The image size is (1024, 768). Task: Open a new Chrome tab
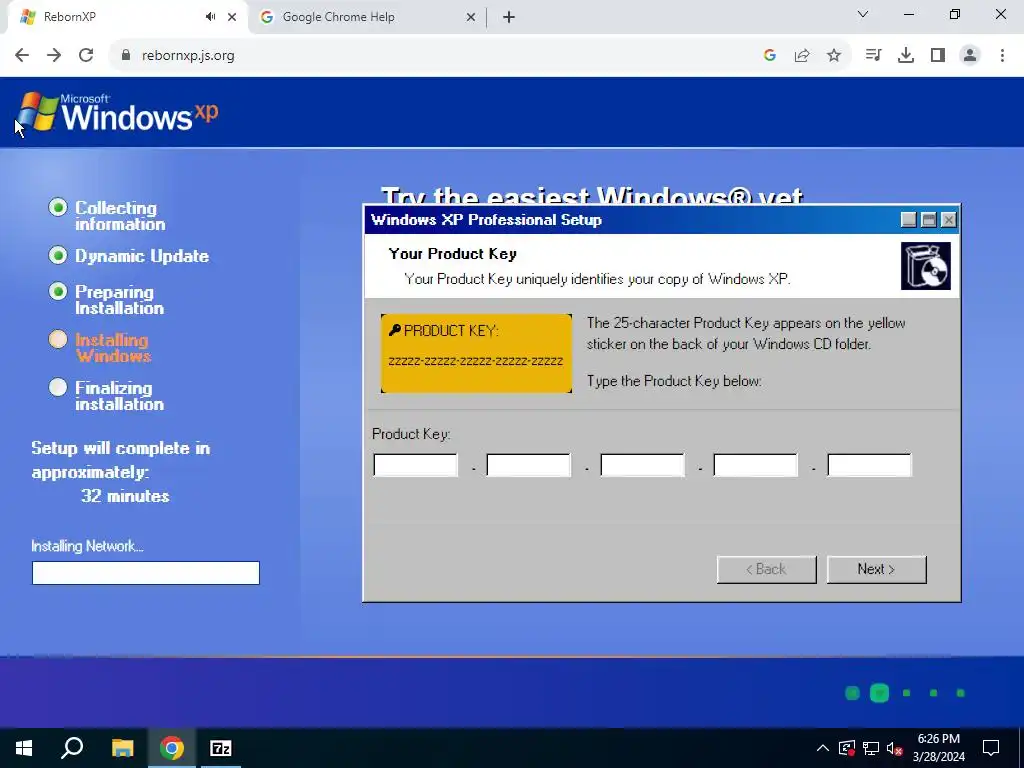point(509,17)
